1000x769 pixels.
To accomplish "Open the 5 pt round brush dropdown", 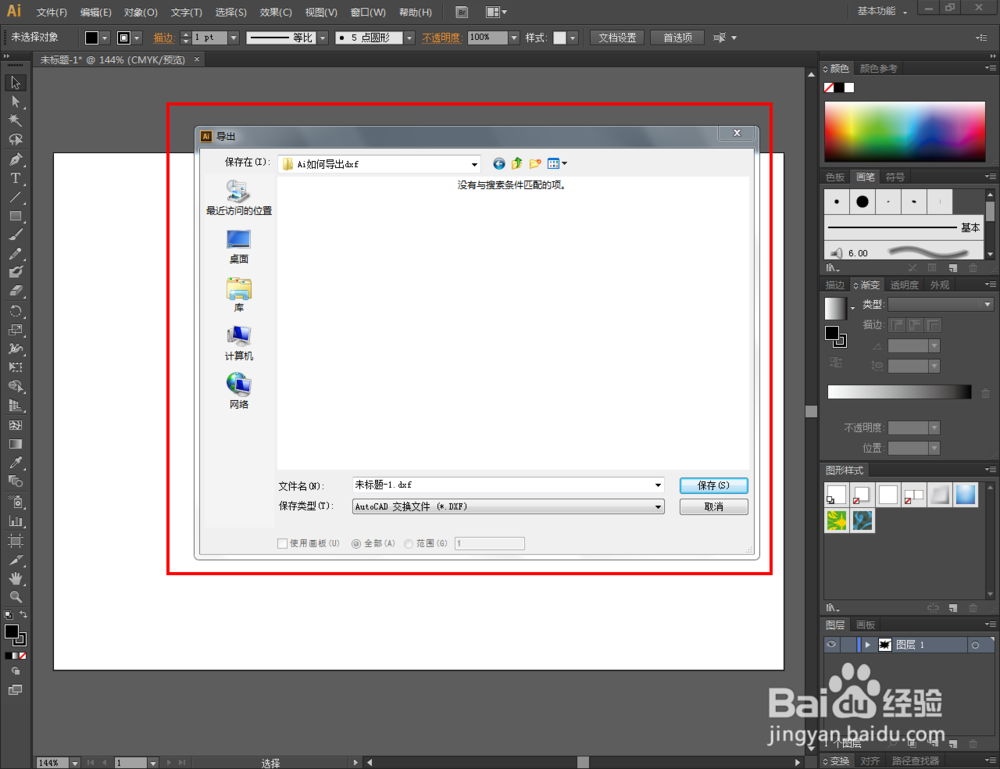I will pos(409,38).
